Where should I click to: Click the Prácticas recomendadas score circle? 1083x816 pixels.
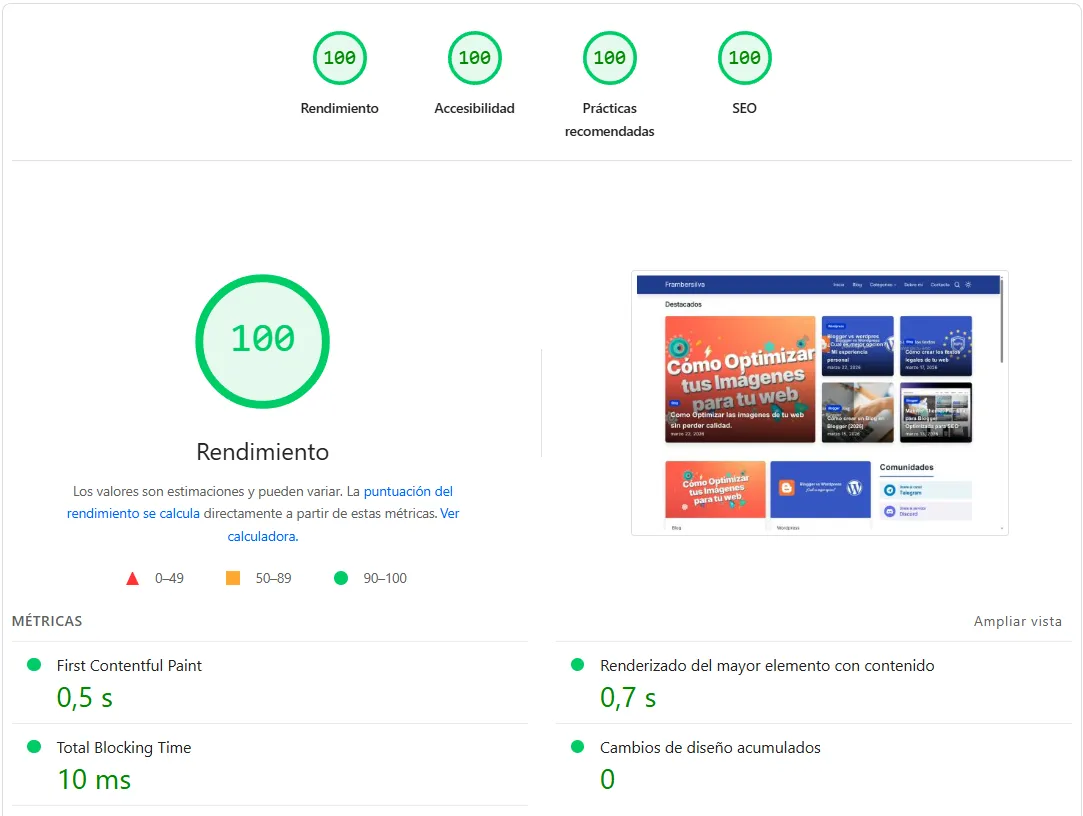[609, 58]
